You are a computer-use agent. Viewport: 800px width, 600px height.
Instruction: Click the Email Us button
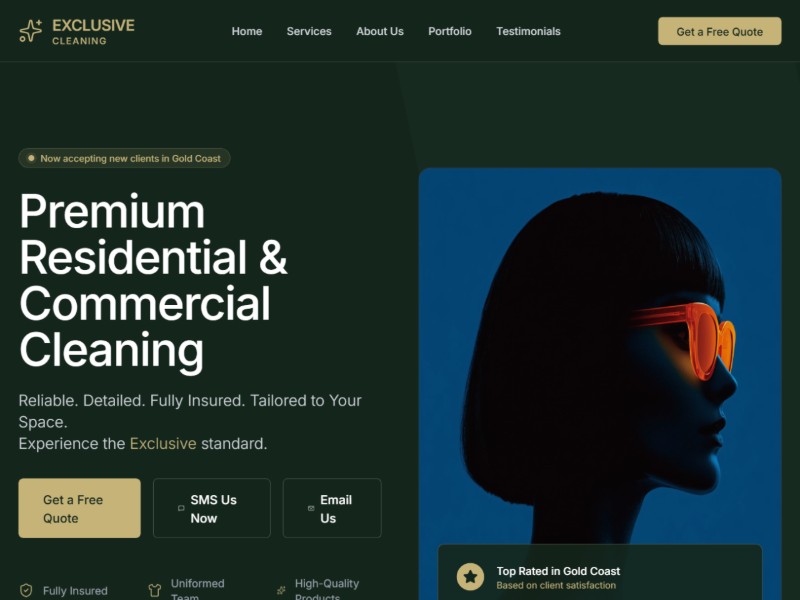tap(332, 508)
